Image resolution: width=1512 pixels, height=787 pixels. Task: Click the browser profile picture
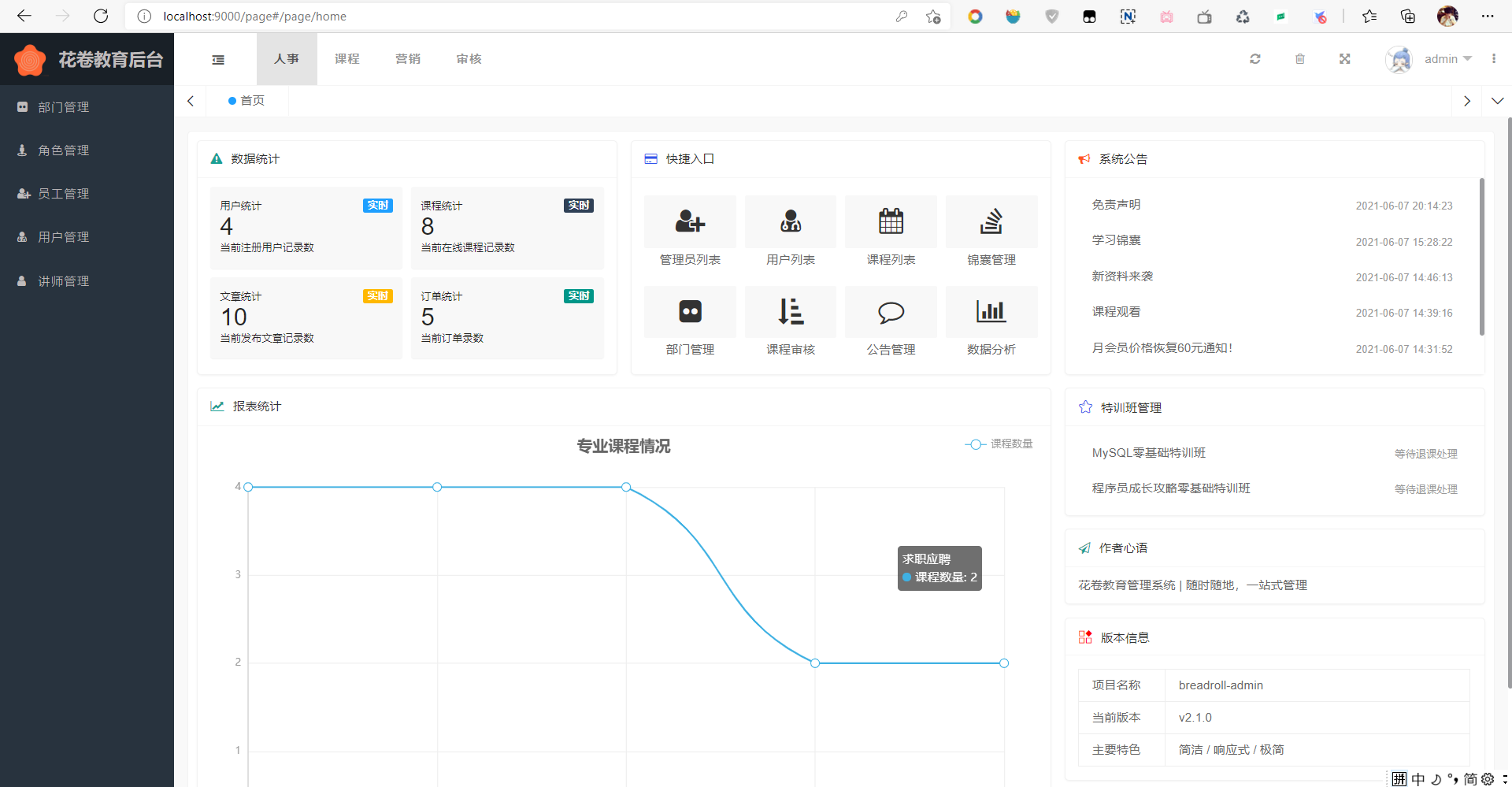(1447, 16)
